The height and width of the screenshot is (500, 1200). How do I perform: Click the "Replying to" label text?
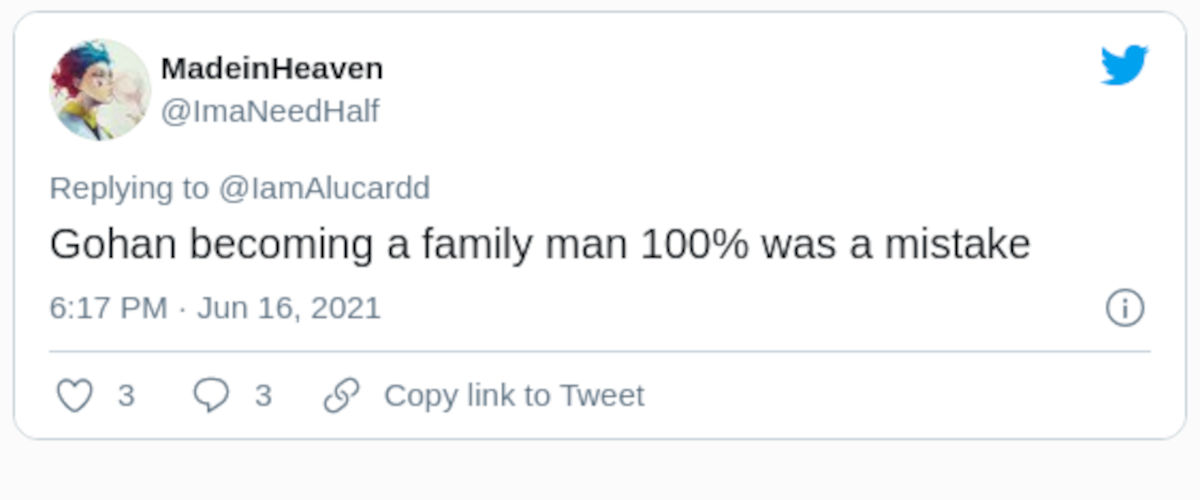pos(129,188)
